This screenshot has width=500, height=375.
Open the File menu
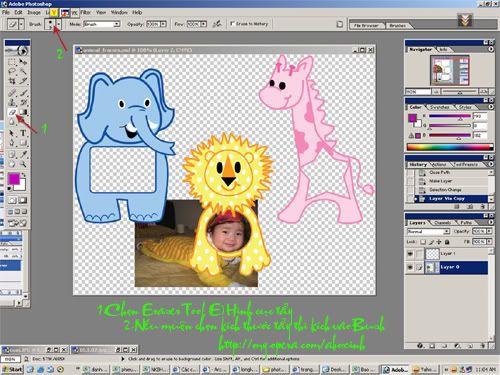(6, 12)
